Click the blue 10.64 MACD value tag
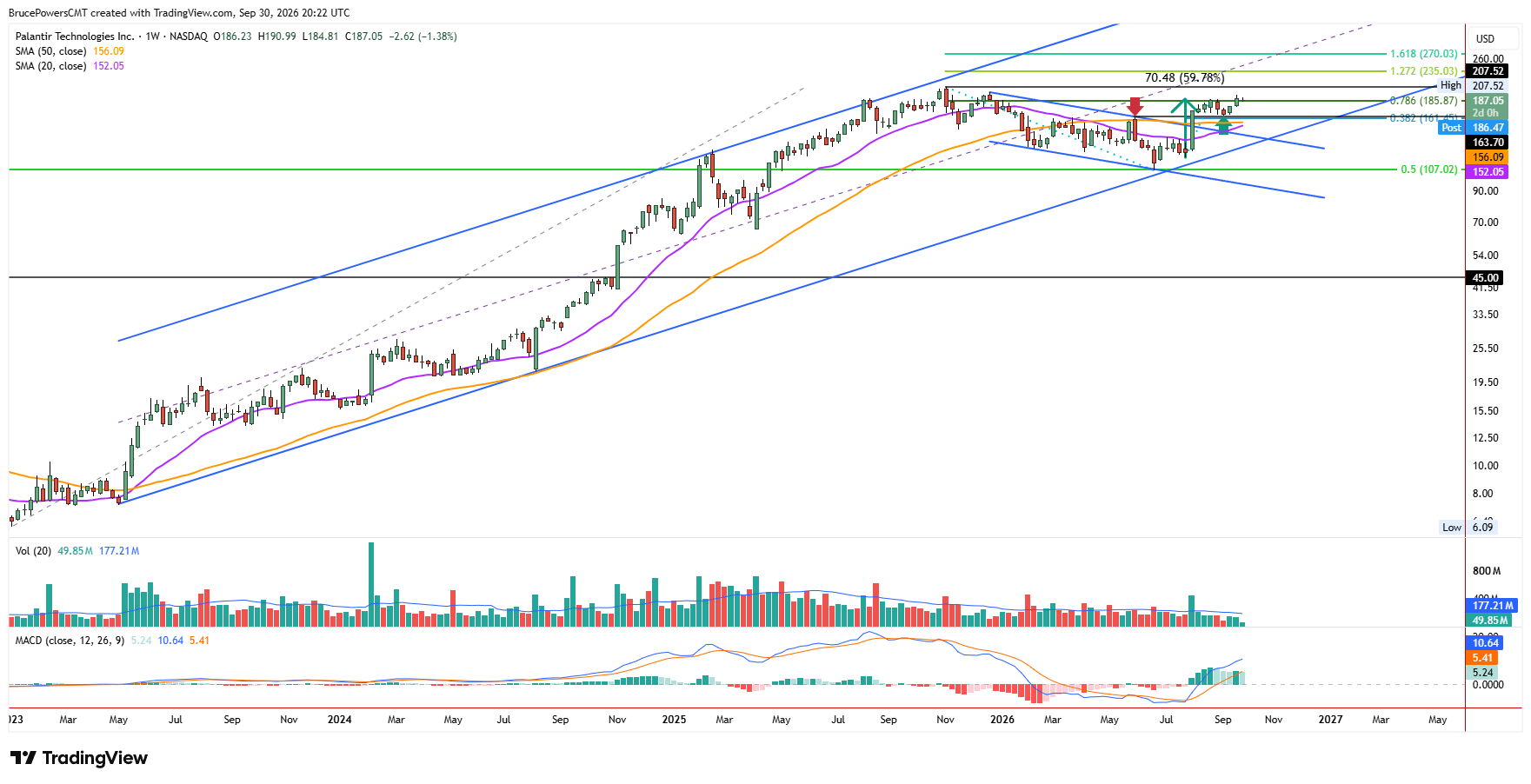 (1484, 643)
